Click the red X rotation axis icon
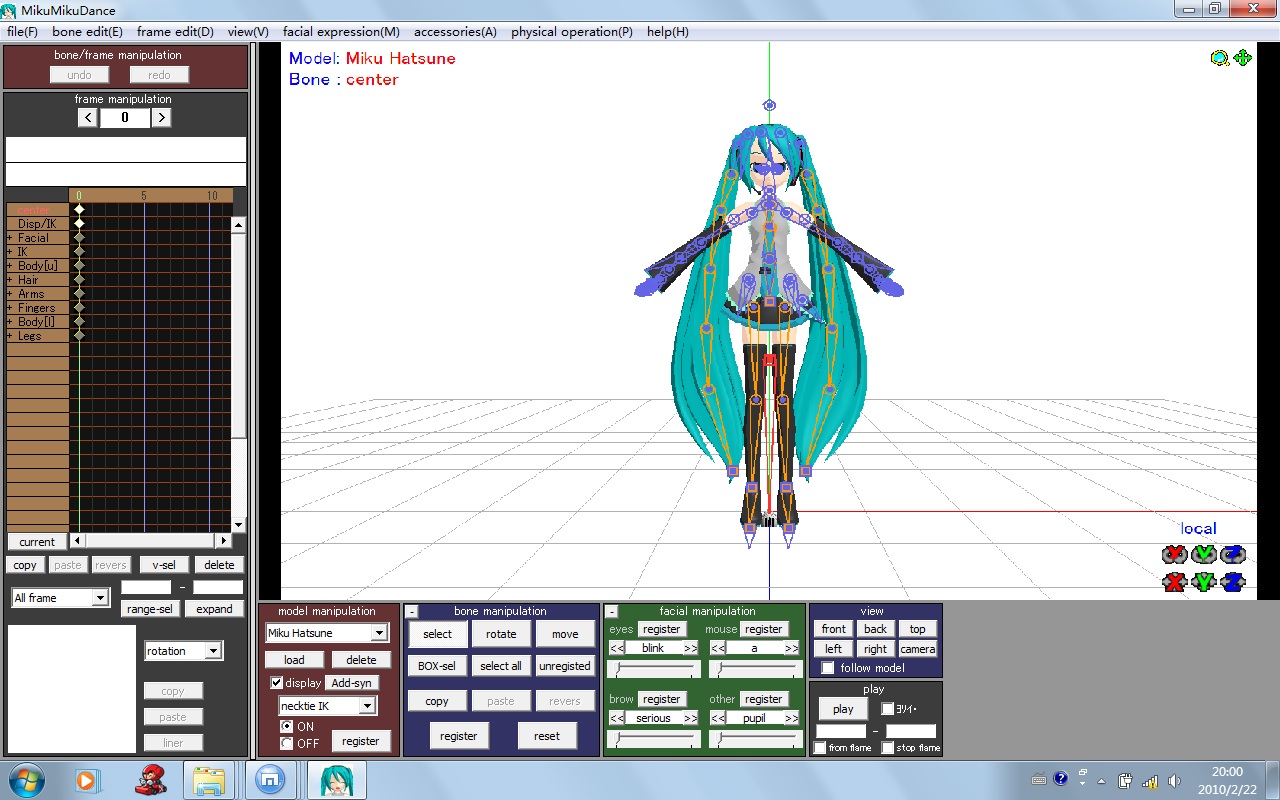This screenshot has height=800, width=1280. coord(1174,554)
